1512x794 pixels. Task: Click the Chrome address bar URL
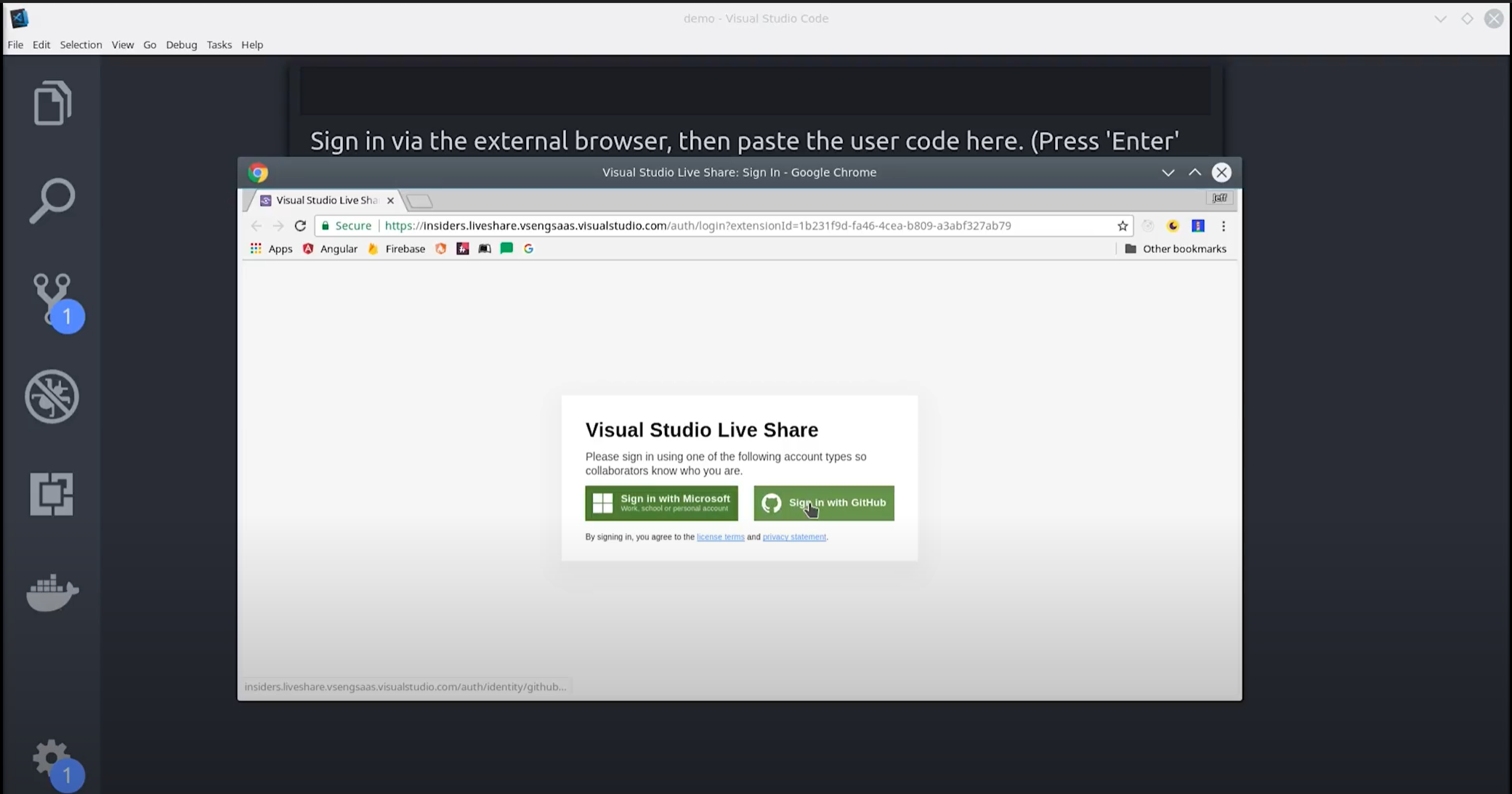click(x=698, y=226)
